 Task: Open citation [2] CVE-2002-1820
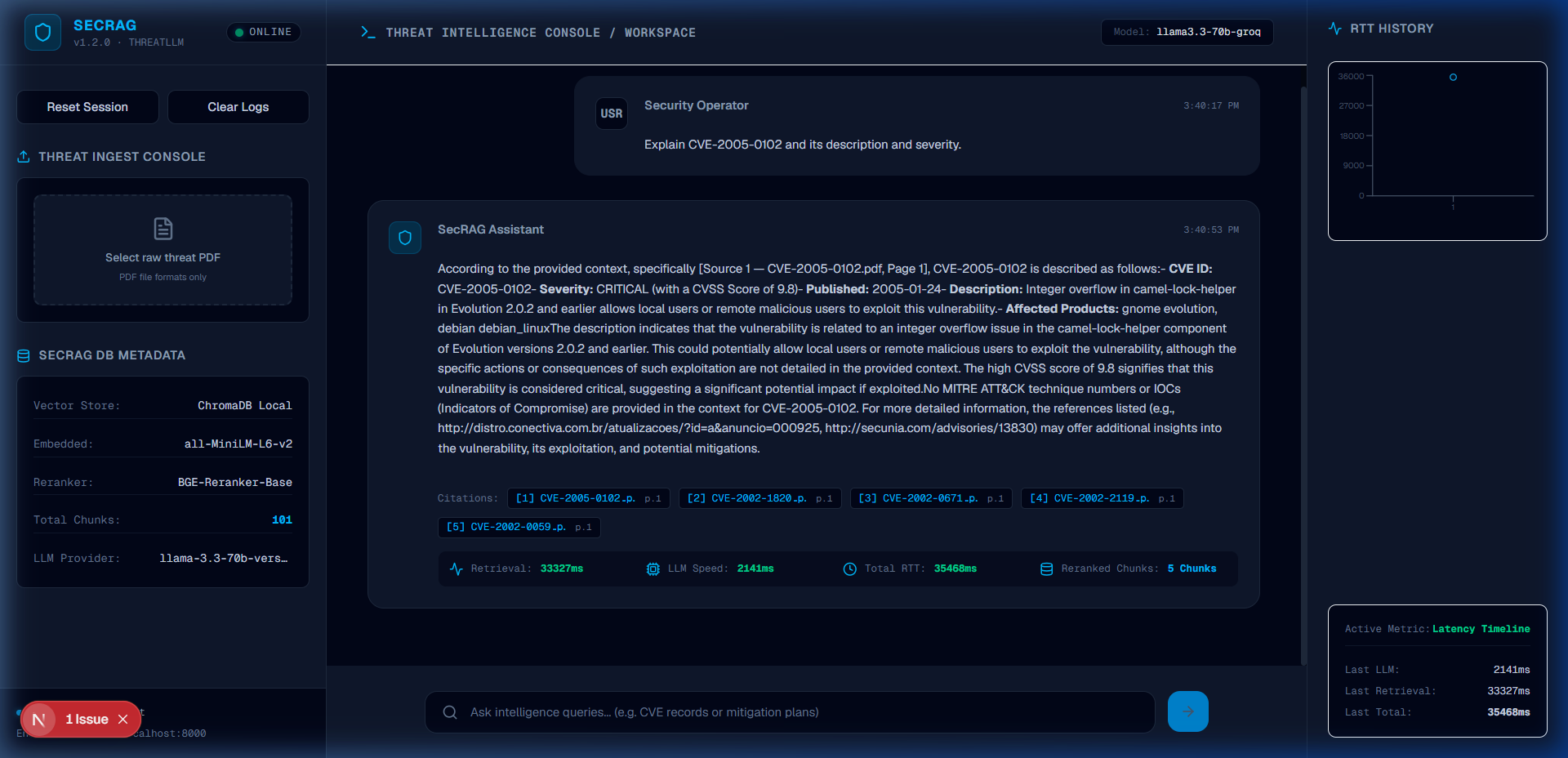pyautogui.click(x=760, y=498)
